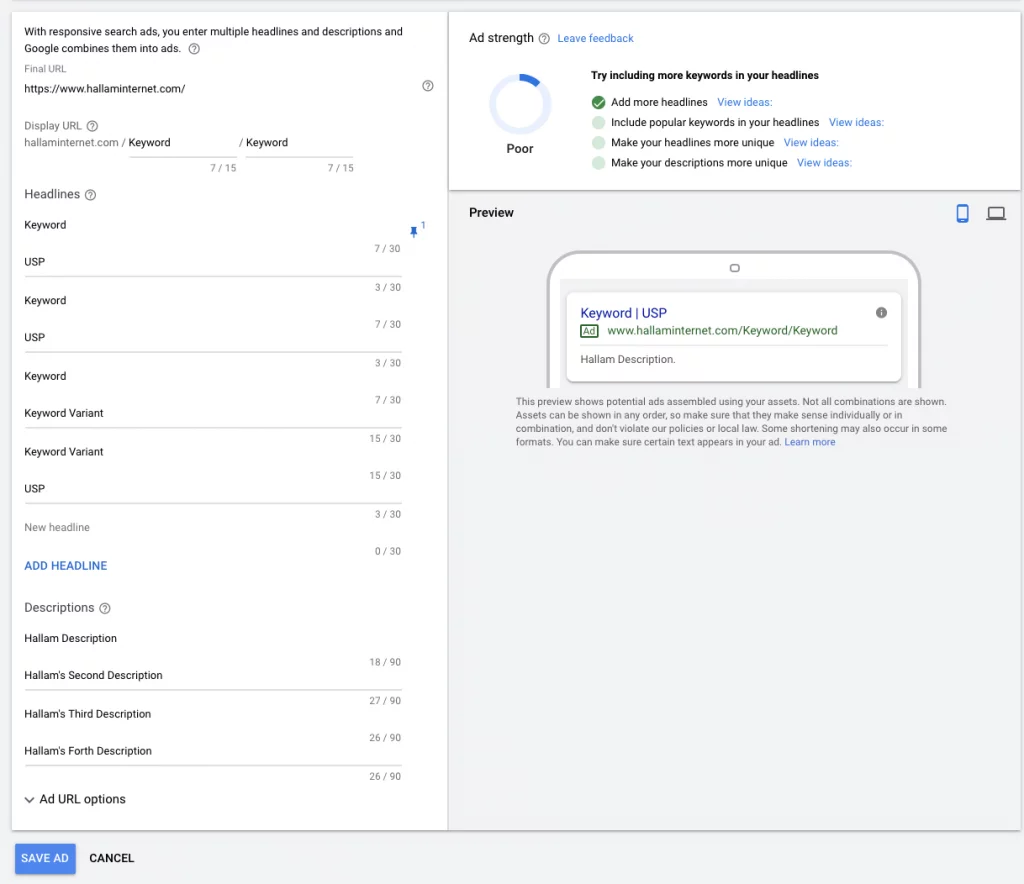Switch preview to mobile device icon
The image size is (1024, 884).
(962, 213)
